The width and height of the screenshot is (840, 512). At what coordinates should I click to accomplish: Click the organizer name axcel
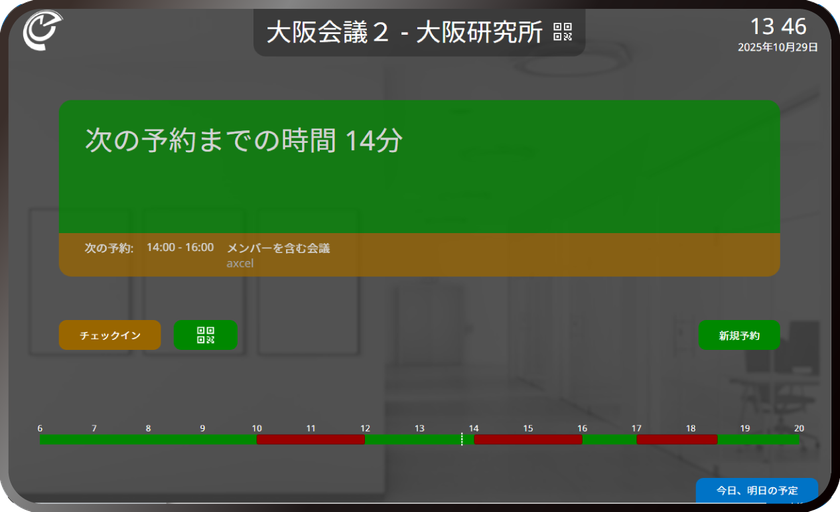pos(240,263)
